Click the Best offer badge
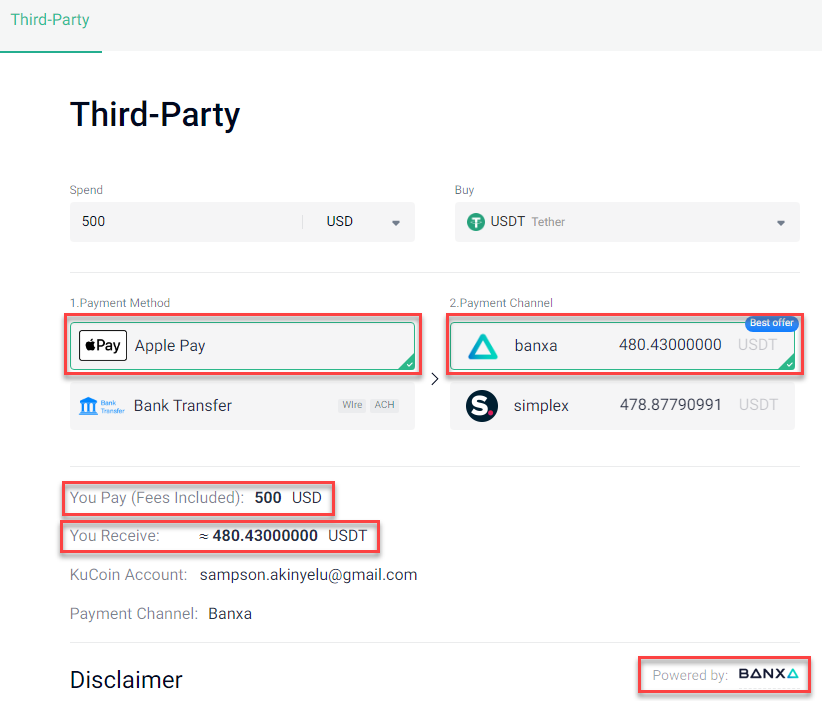The height and width of the screenshot is (701, 822). (771, 323)
